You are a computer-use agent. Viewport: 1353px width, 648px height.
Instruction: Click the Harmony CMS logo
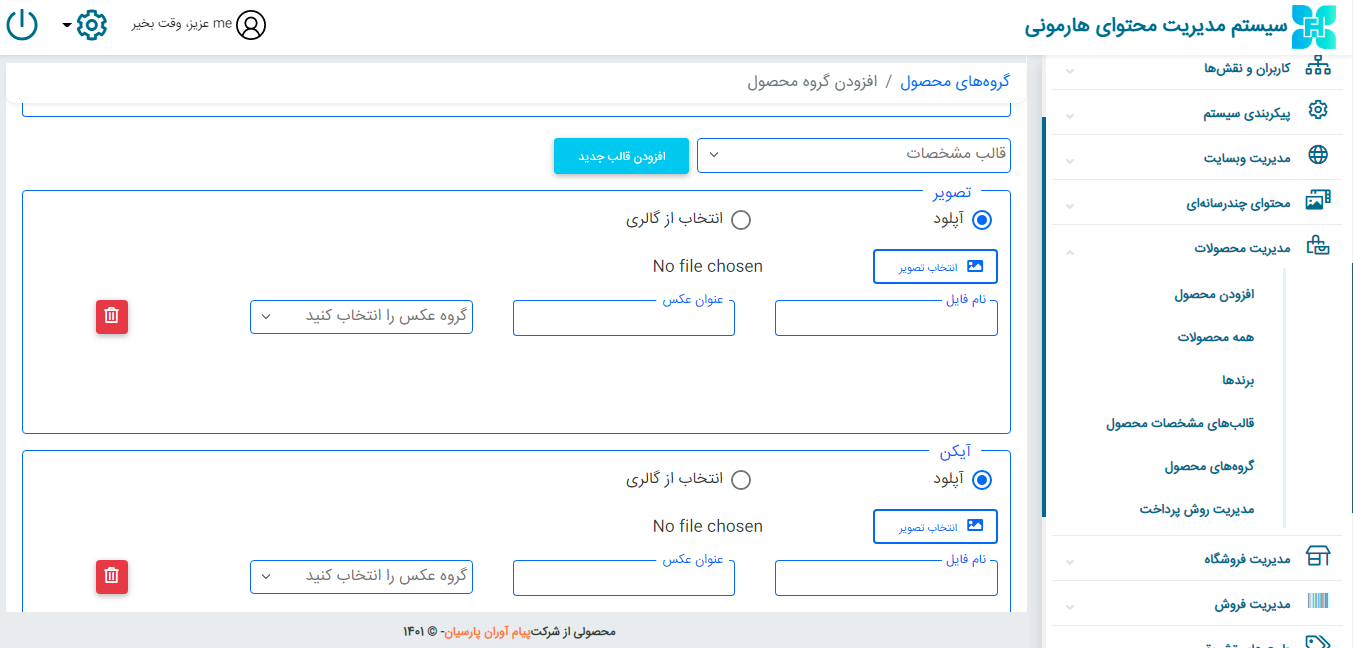pyautogui.click(x=1313, y=26)
